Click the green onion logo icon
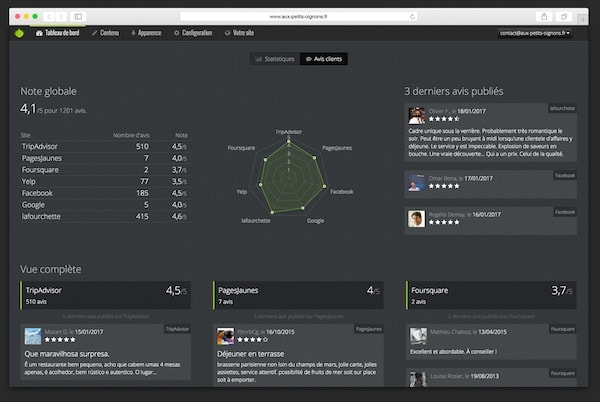 click(x=19, y=34)
